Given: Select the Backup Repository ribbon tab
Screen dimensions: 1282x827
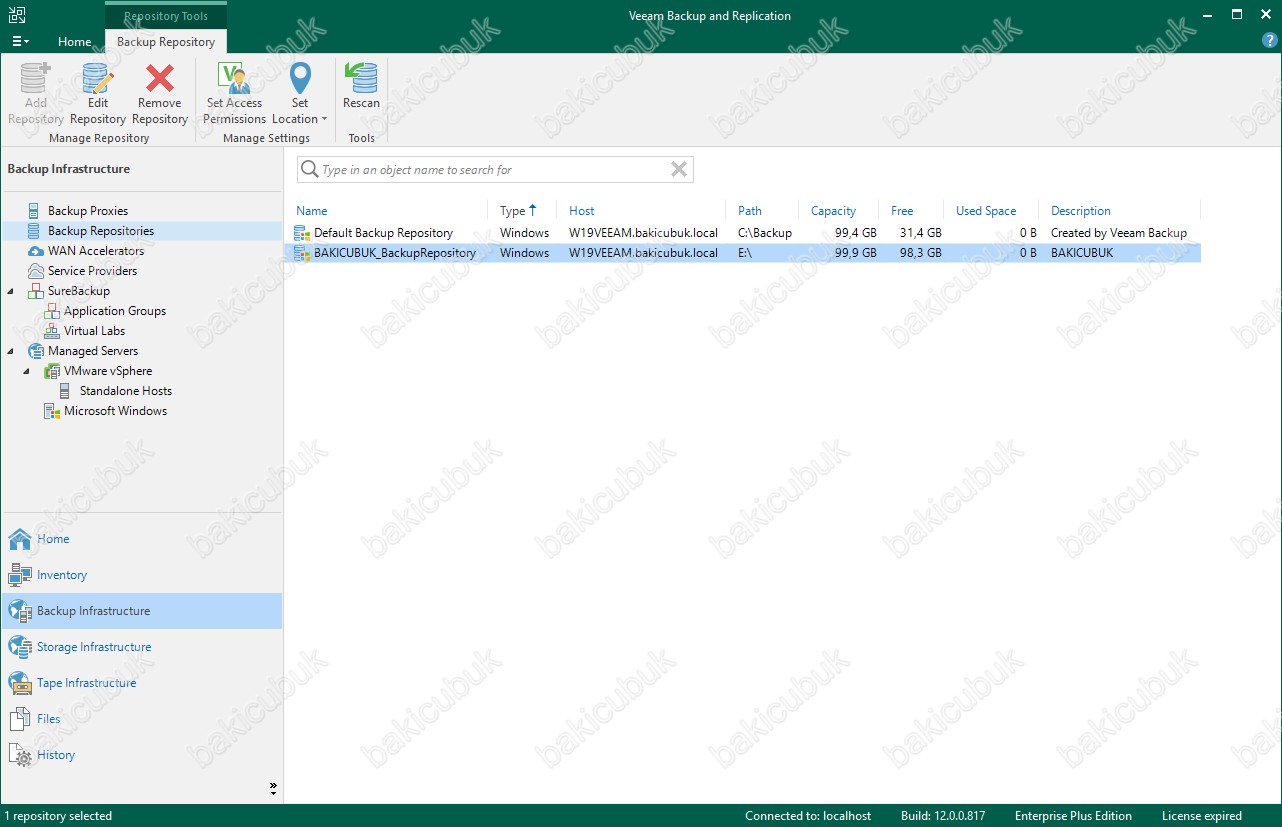Looking at the screenshot, I should (166, 42).
